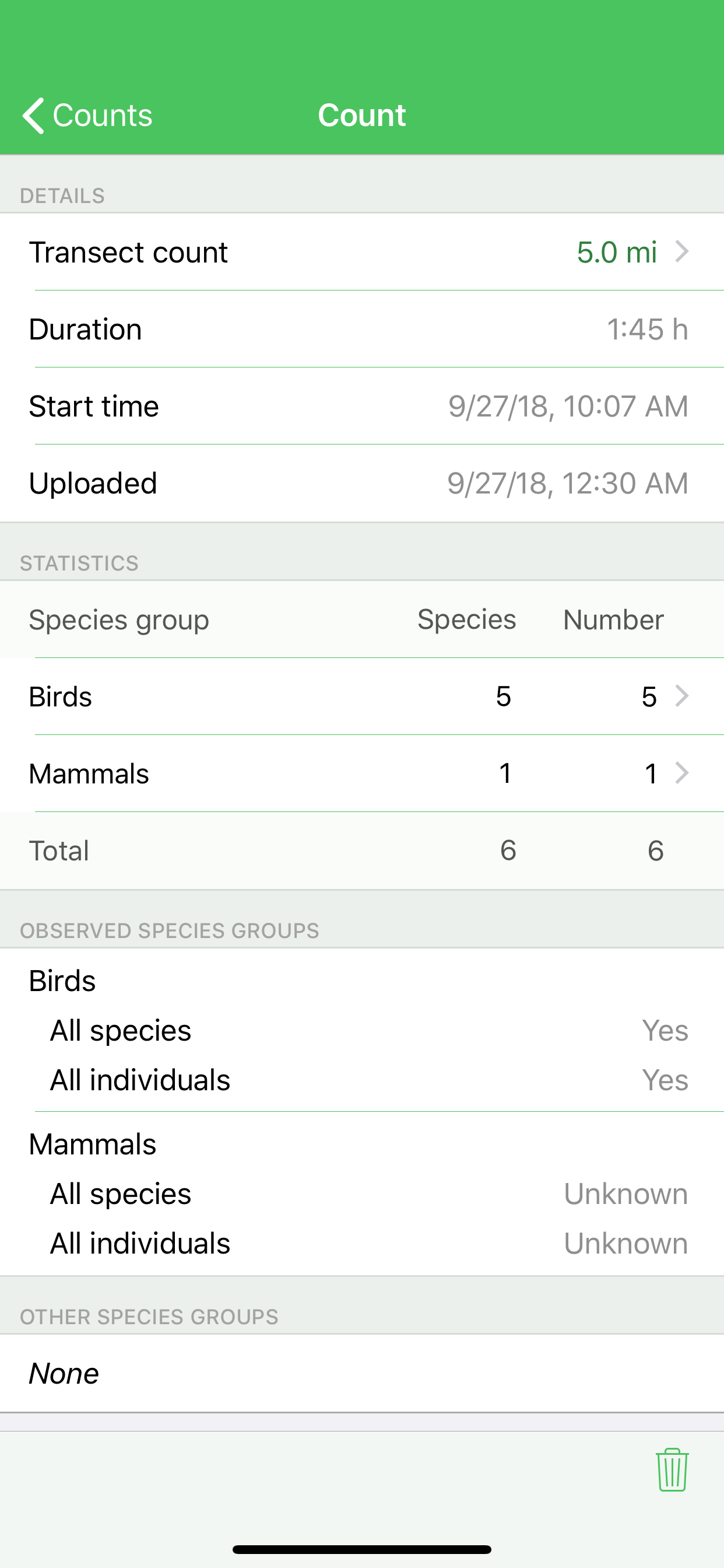Tap the Total statistics row

coord(361,850)
